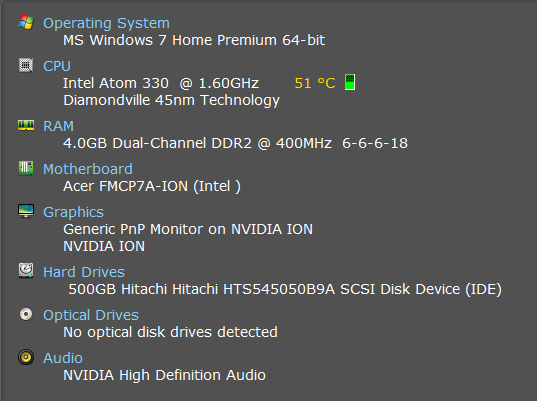The image size is (537, 401).
Task: Click the Audio speaker icon
Action: pyautogui.click(x=26, y=357)
